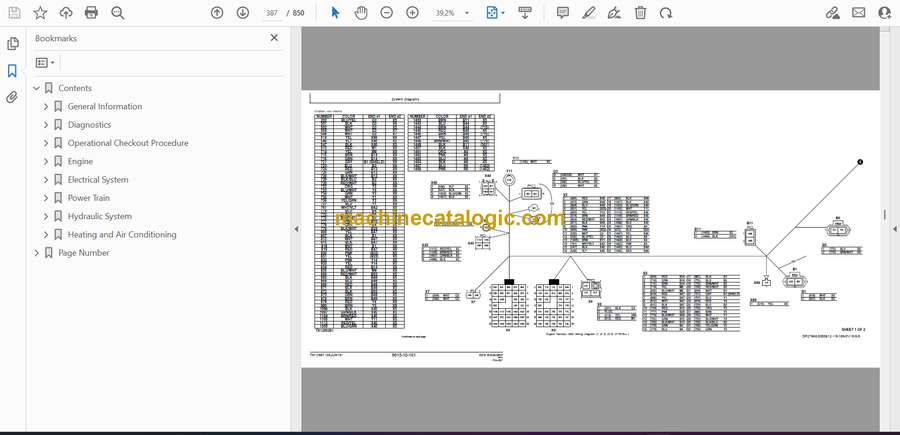Expand the Power Train bookmark

click(x=46, y=198)
